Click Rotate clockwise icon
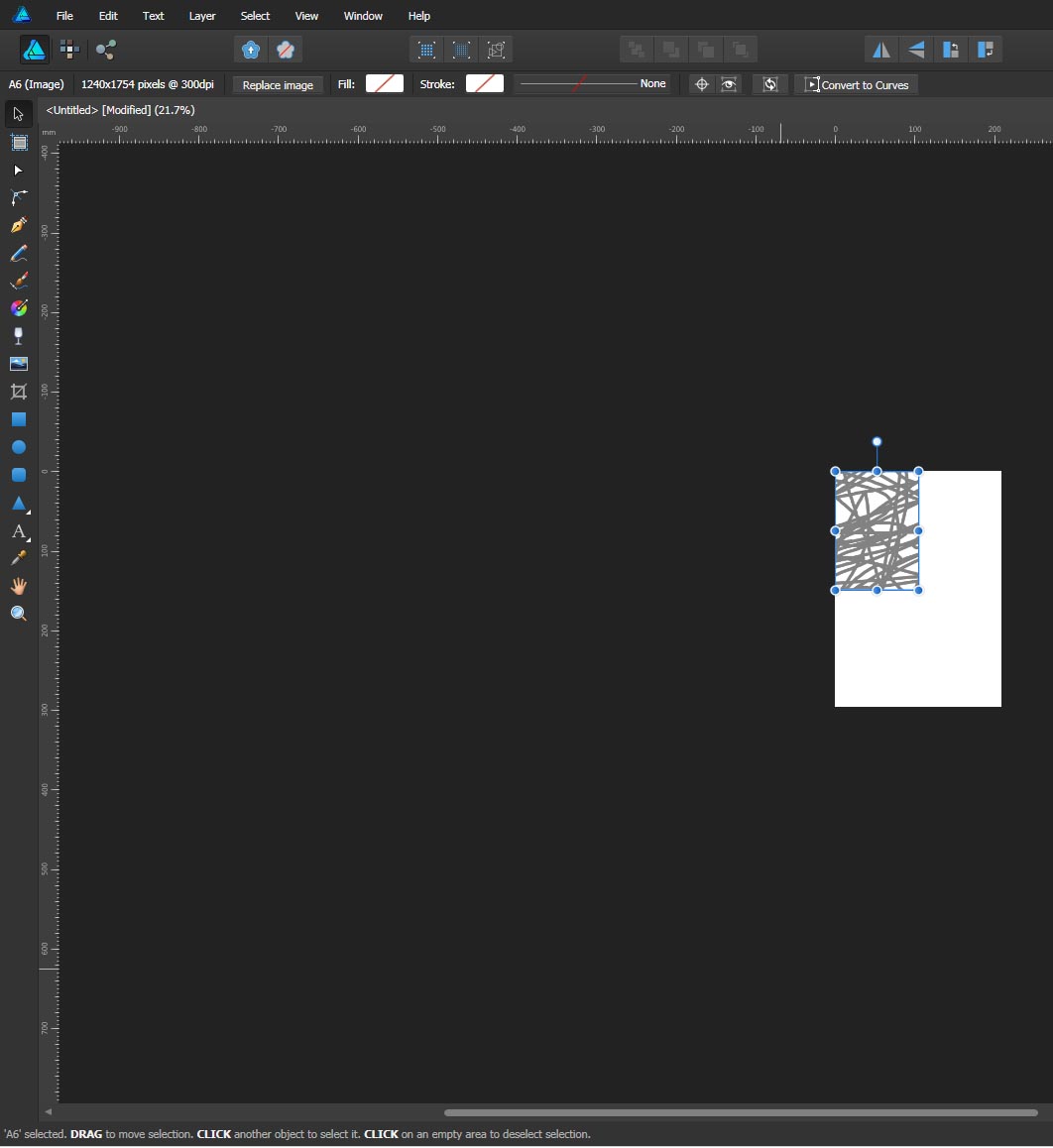 tap(986, 50)
